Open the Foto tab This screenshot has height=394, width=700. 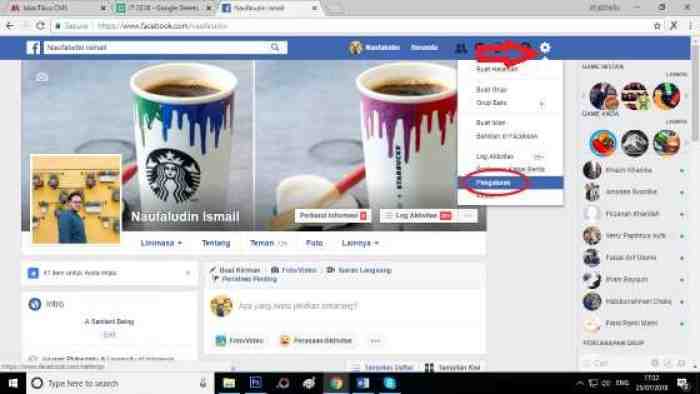[x=314, y=243]
